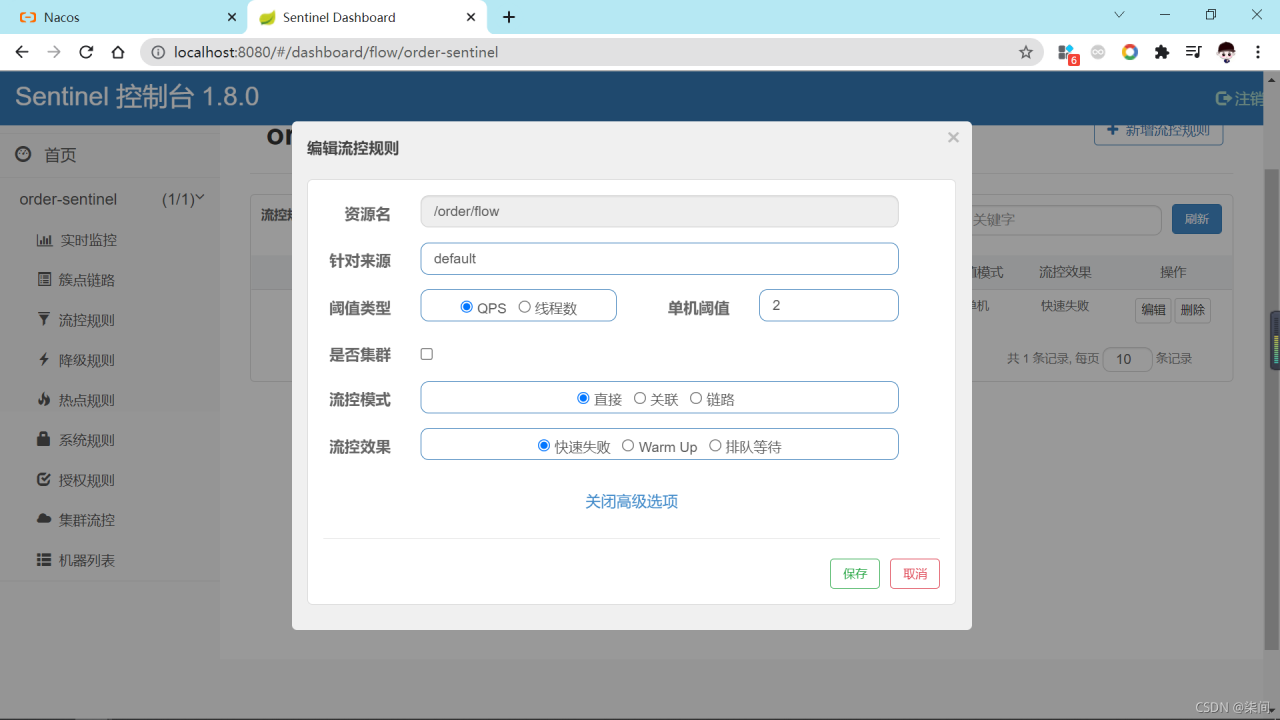
Task: Open the Chrome extensions puzzle icon
Action: [1161, 52]
